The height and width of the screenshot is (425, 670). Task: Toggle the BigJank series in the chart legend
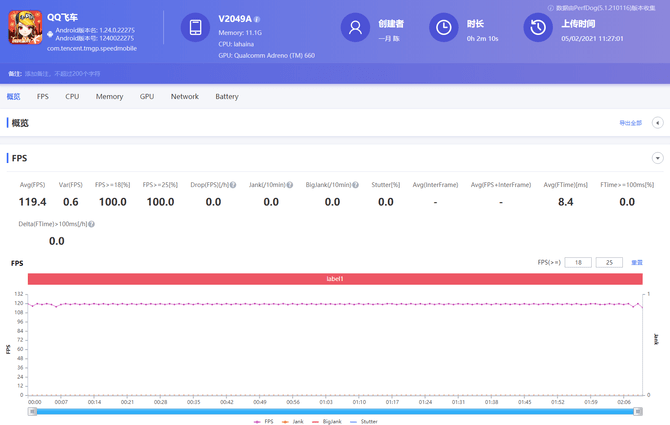coord(327,422)
